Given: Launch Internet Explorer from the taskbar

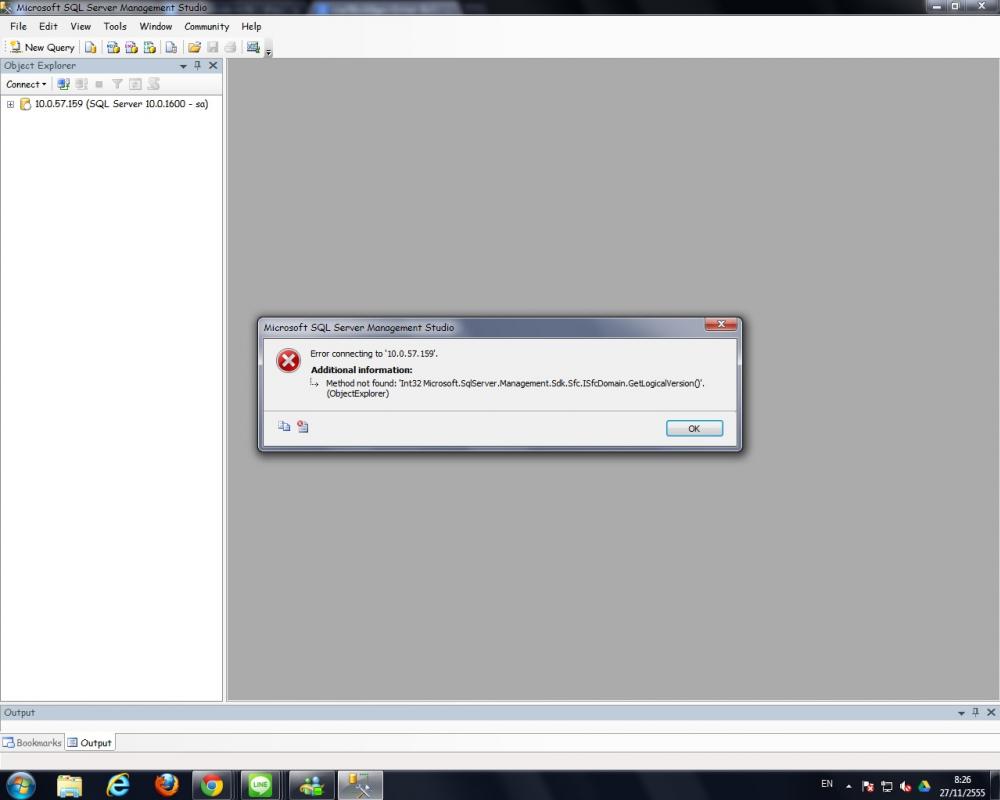Looking at the screenshot, I should pyautogui.click(x=118, y=785).
